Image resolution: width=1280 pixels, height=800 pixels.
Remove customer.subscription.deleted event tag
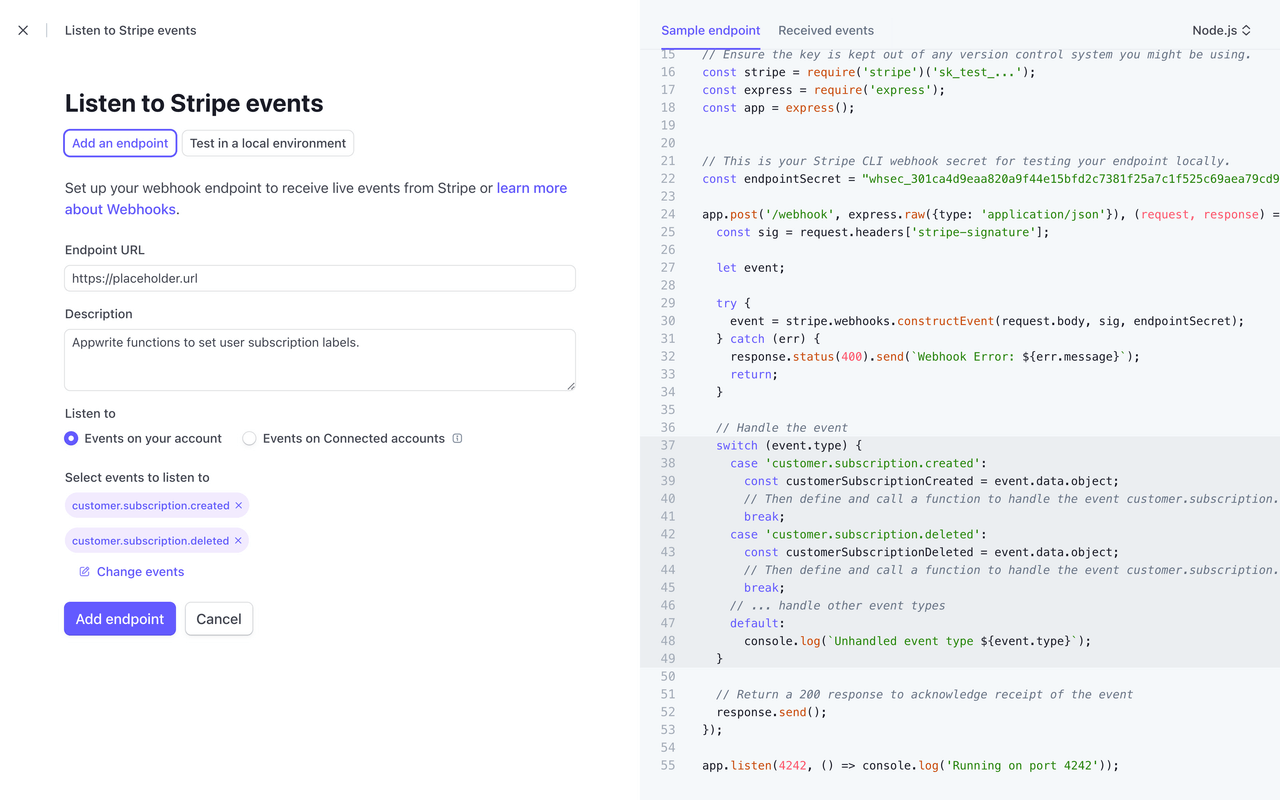(x=238, y=541)
